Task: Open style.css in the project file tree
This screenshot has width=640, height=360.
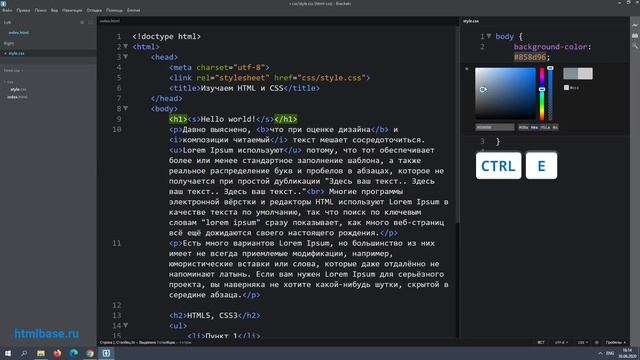Action: 18,89
